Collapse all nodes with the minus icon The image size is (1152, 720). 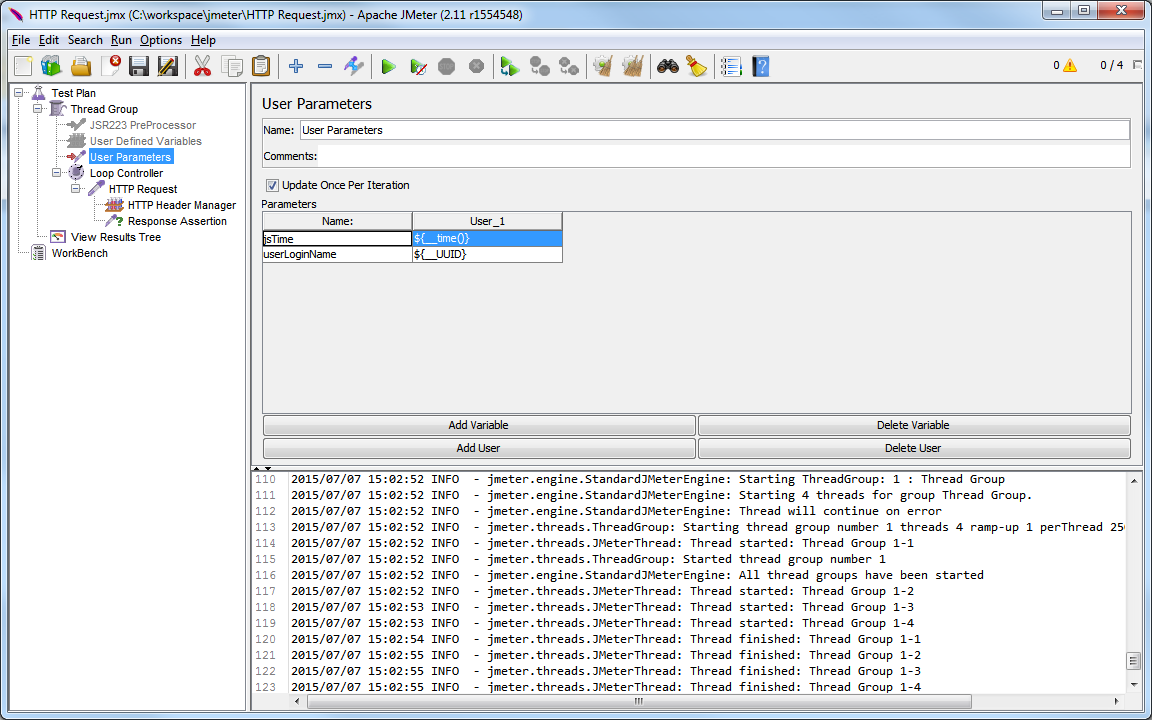325,66
